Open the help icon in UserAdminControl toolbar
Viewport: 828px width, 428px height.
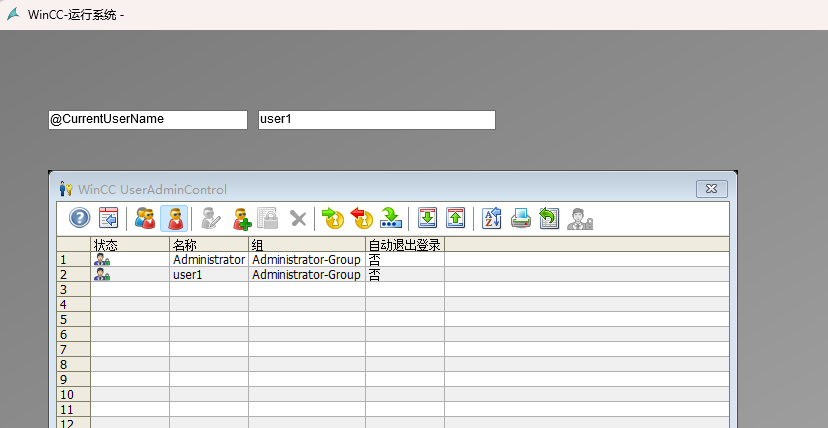tap(80, 218)
